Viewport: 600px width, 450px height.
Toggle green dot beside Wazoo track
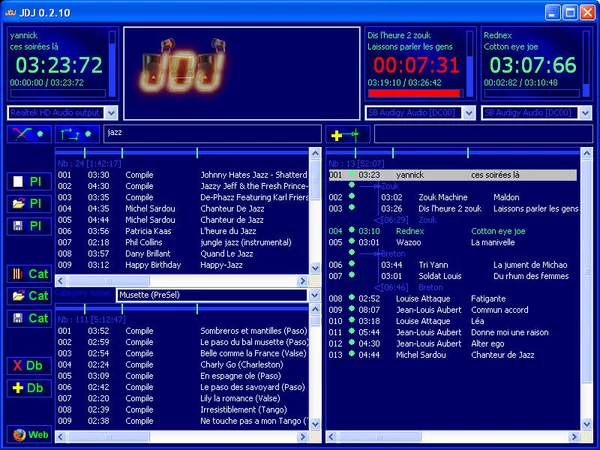tap(352, 241)
